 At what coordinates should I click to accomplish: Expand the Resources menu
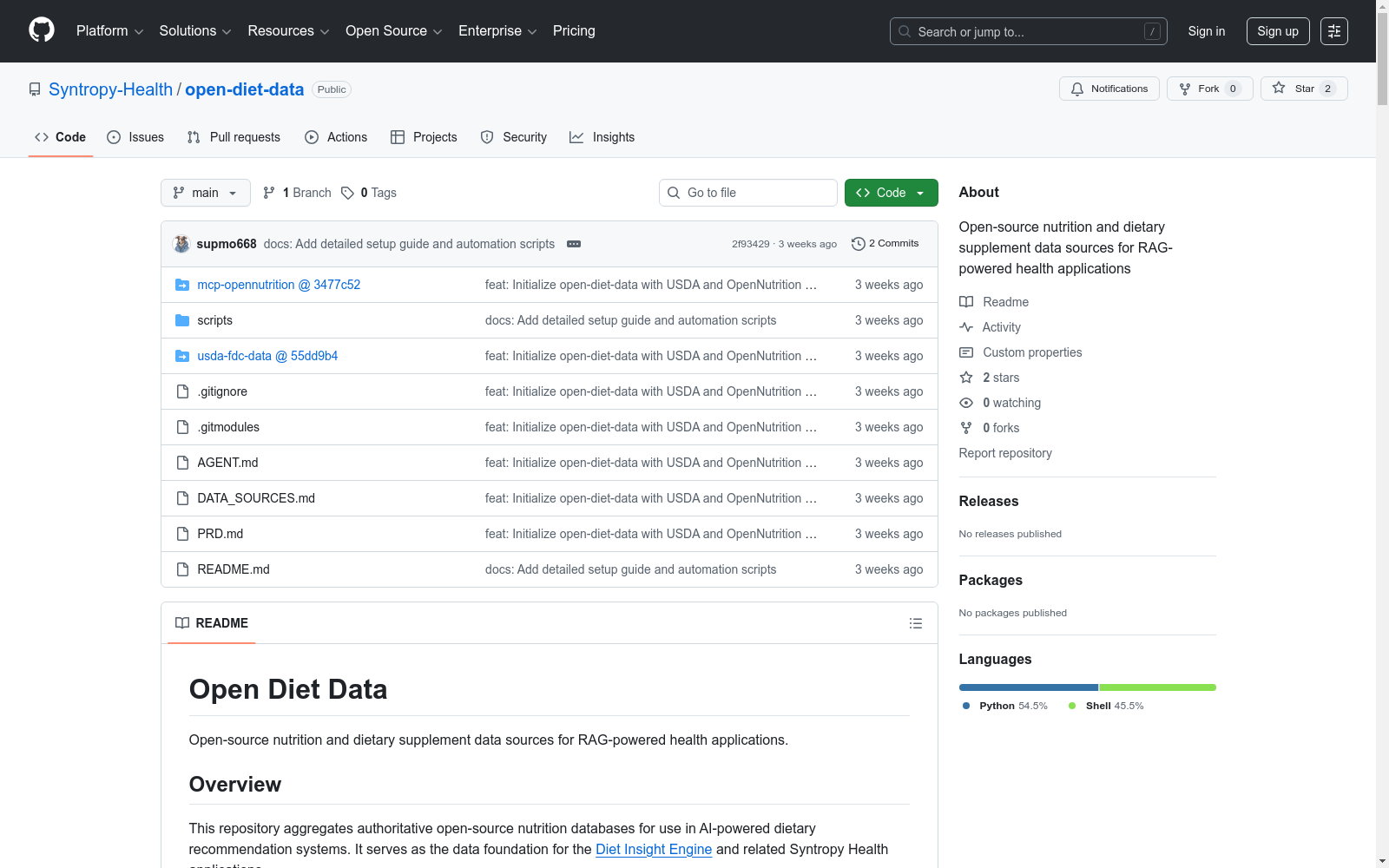pos(288,31)
